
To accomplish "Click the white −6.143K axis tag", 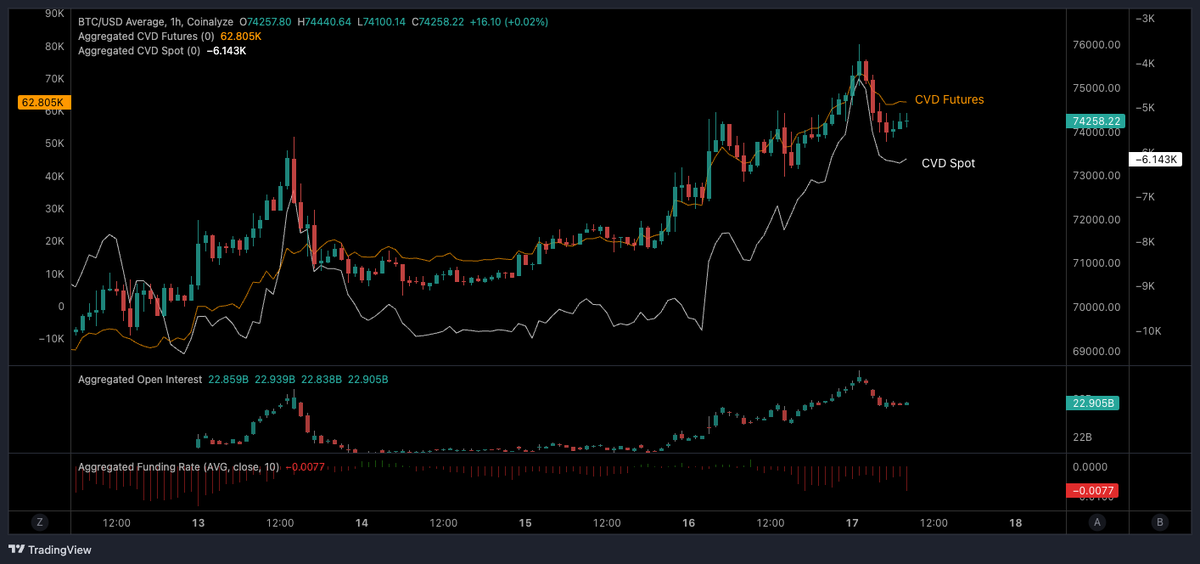I will (1156, 159).
